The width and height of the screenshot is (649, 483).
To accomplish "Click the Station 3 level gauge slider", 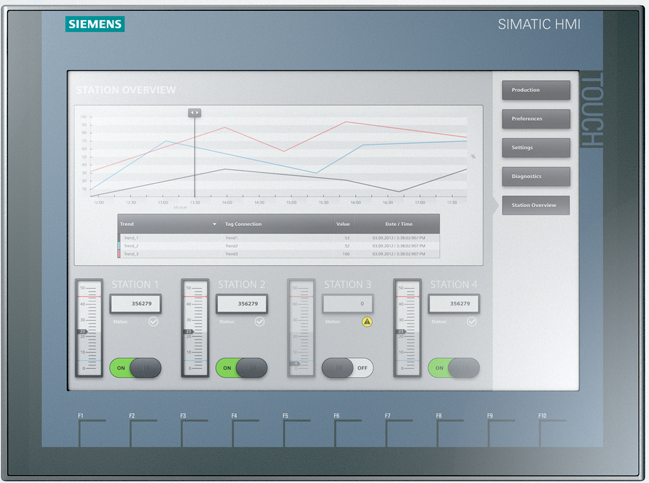I will [x=301, y=328].
